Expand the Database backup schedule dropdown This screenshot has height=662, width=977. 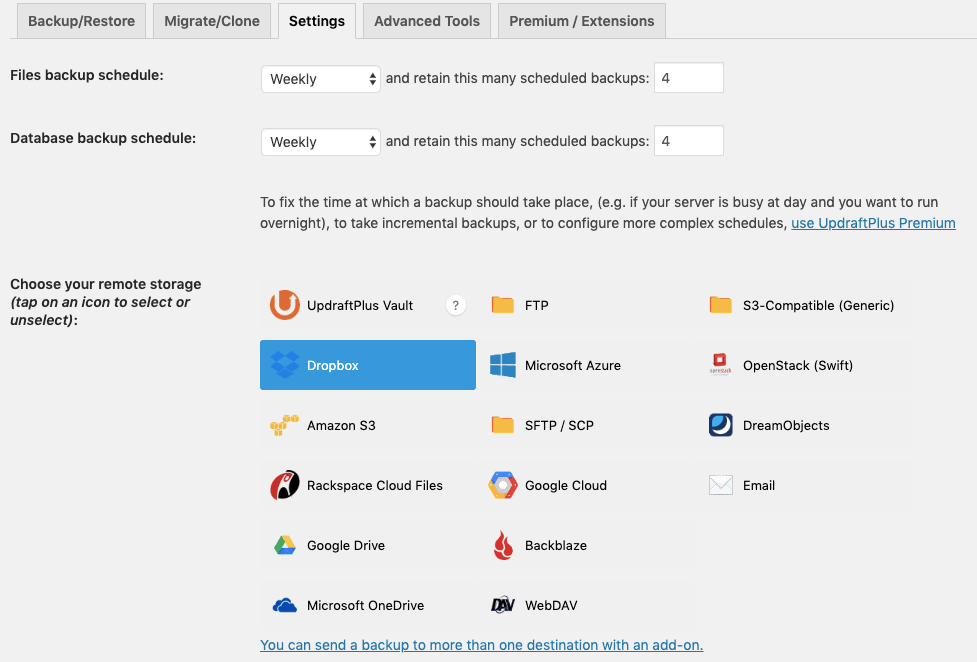[320, 142]
